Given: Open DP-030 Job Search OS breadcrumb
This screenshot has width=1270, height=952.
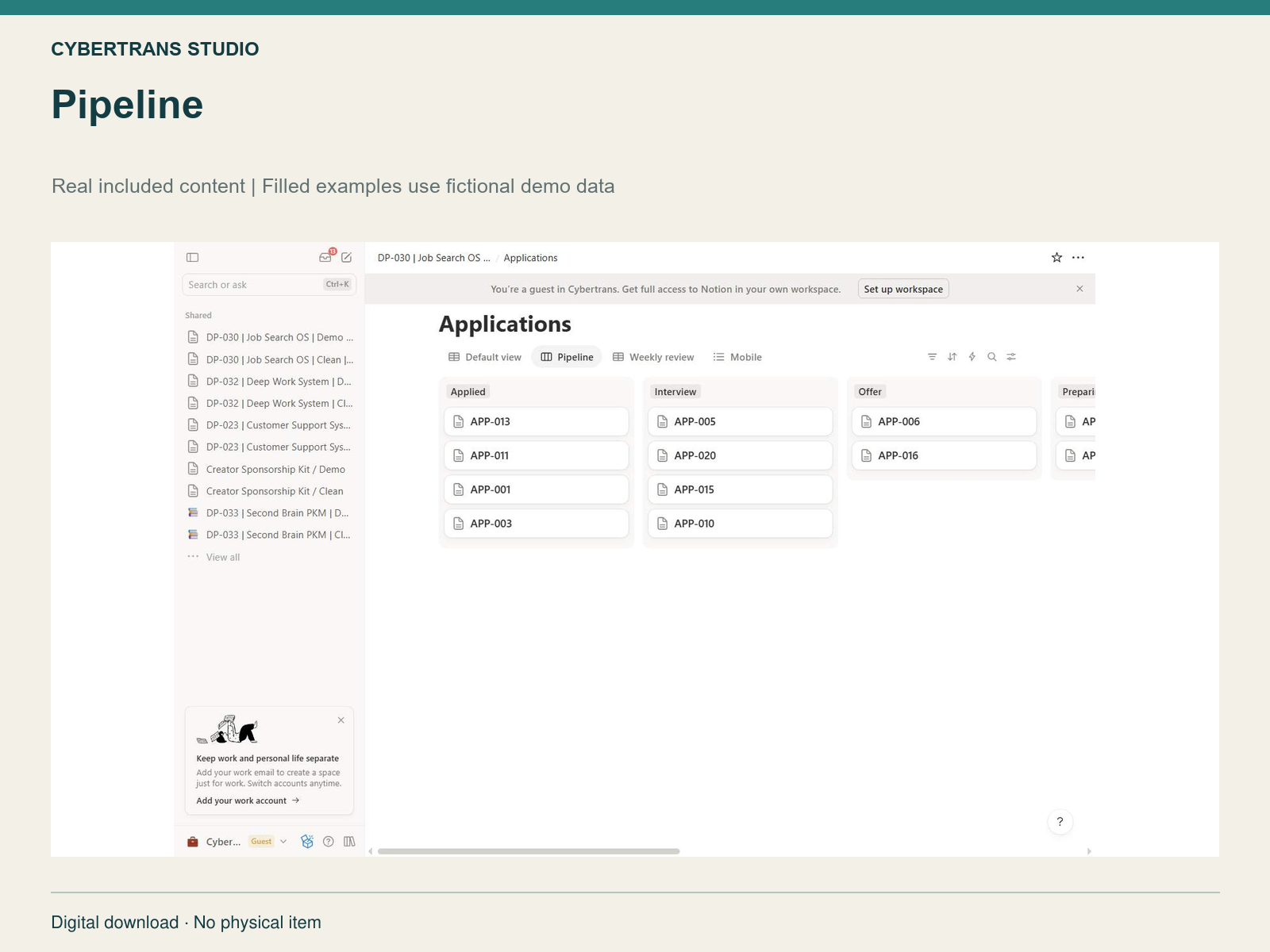Looking at the screenshot, I should [x=433, y=258].
